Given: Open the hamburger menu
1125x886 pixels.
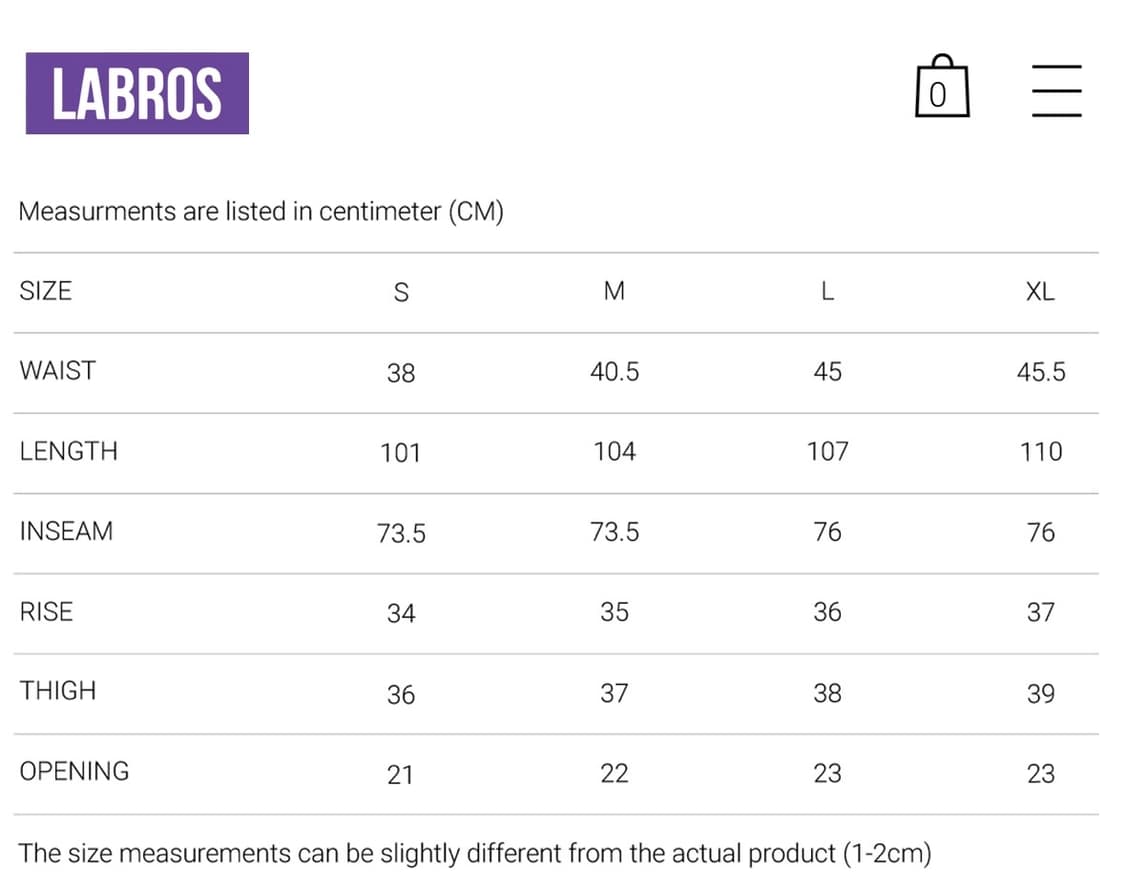Looking at the screenshot, I should point(1056,90).
